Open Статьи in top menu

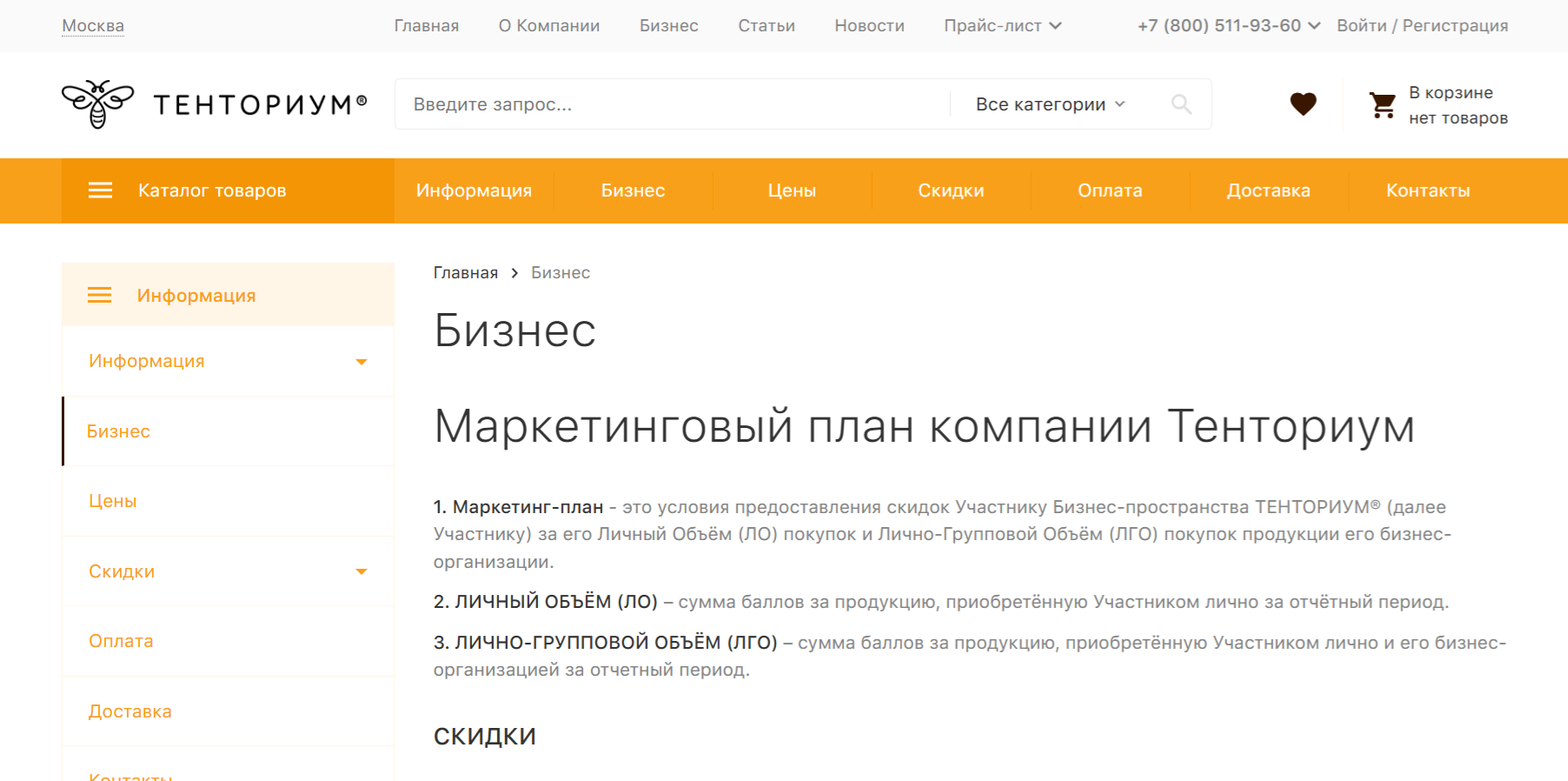point(767,26)
